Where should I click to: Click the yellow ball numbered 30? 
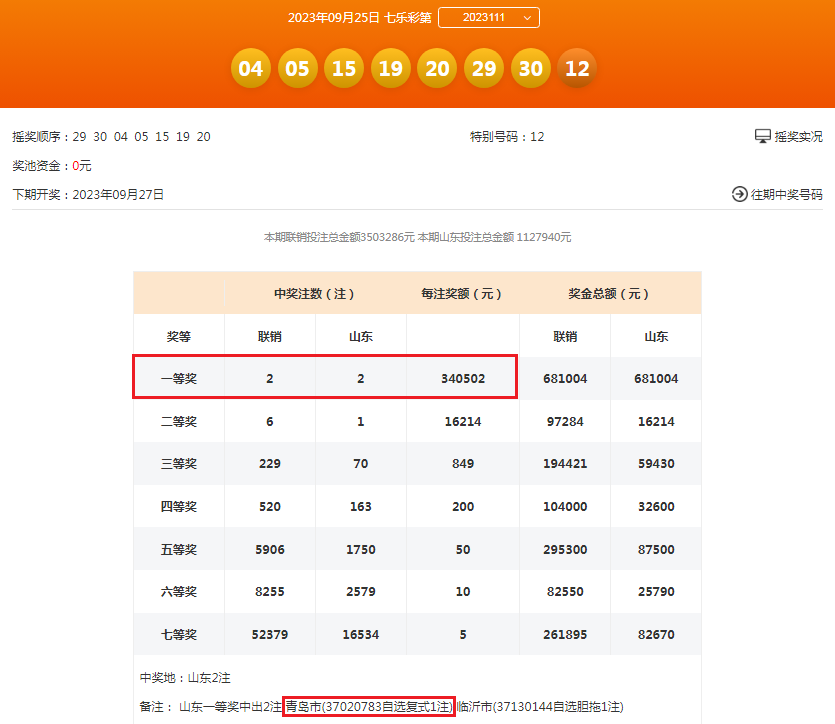tap(531, 68)
